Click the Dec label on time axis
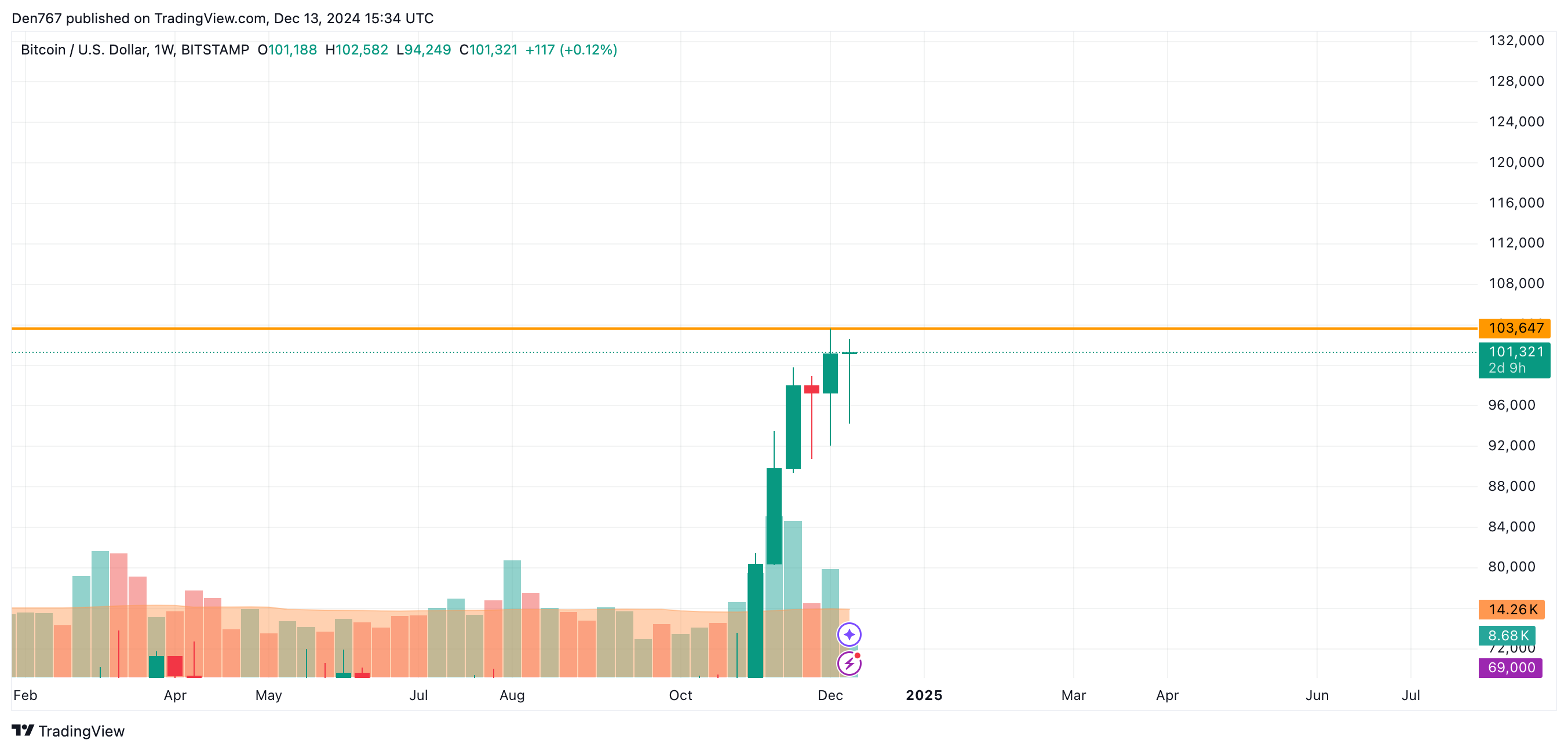This screenshot has width=1568, height=751. click(x=830, y=695)
